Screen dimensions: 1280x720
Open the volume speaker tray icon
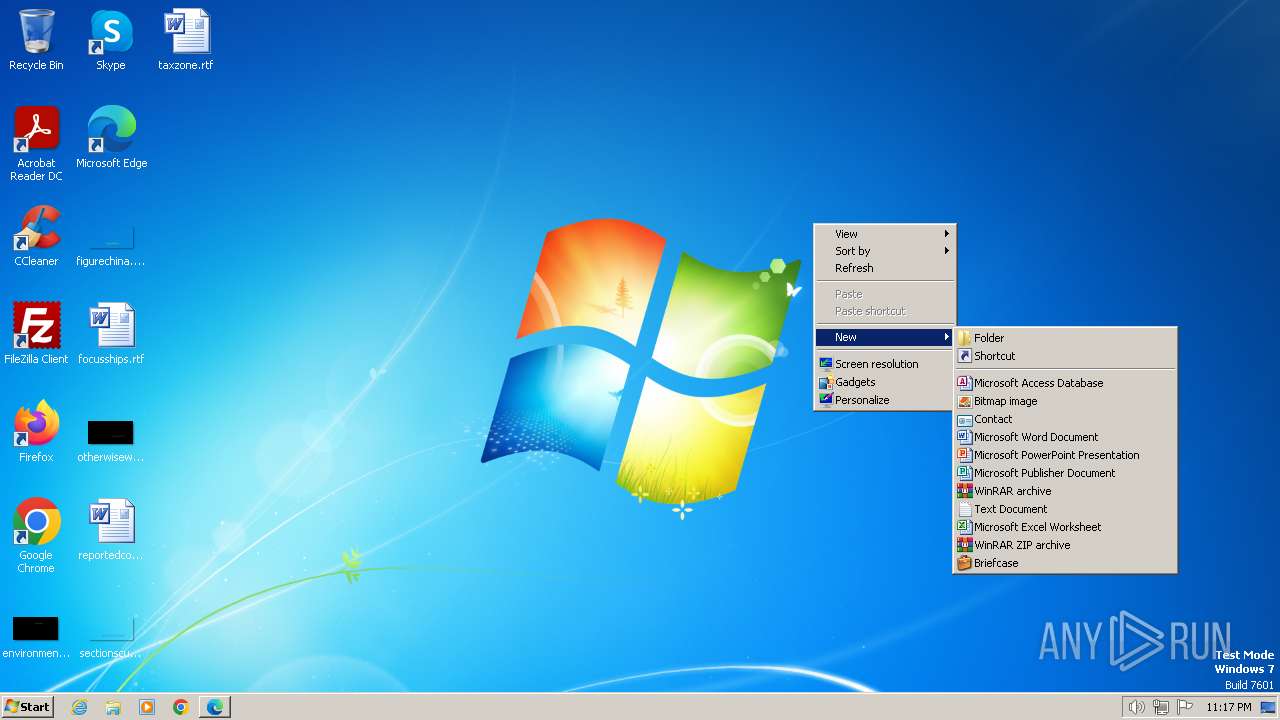tap(1136, 707)
